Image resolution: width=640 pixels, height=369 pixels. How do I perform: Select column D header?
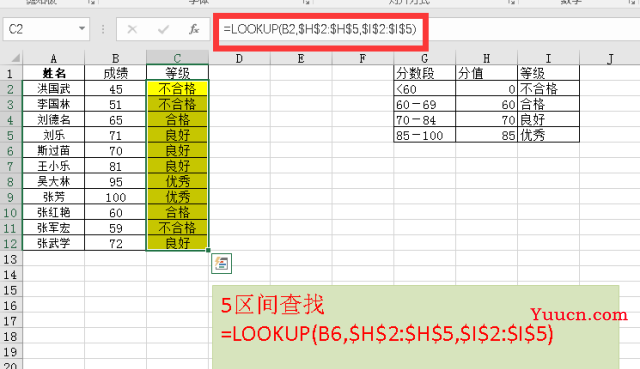[x=239, y=58]
